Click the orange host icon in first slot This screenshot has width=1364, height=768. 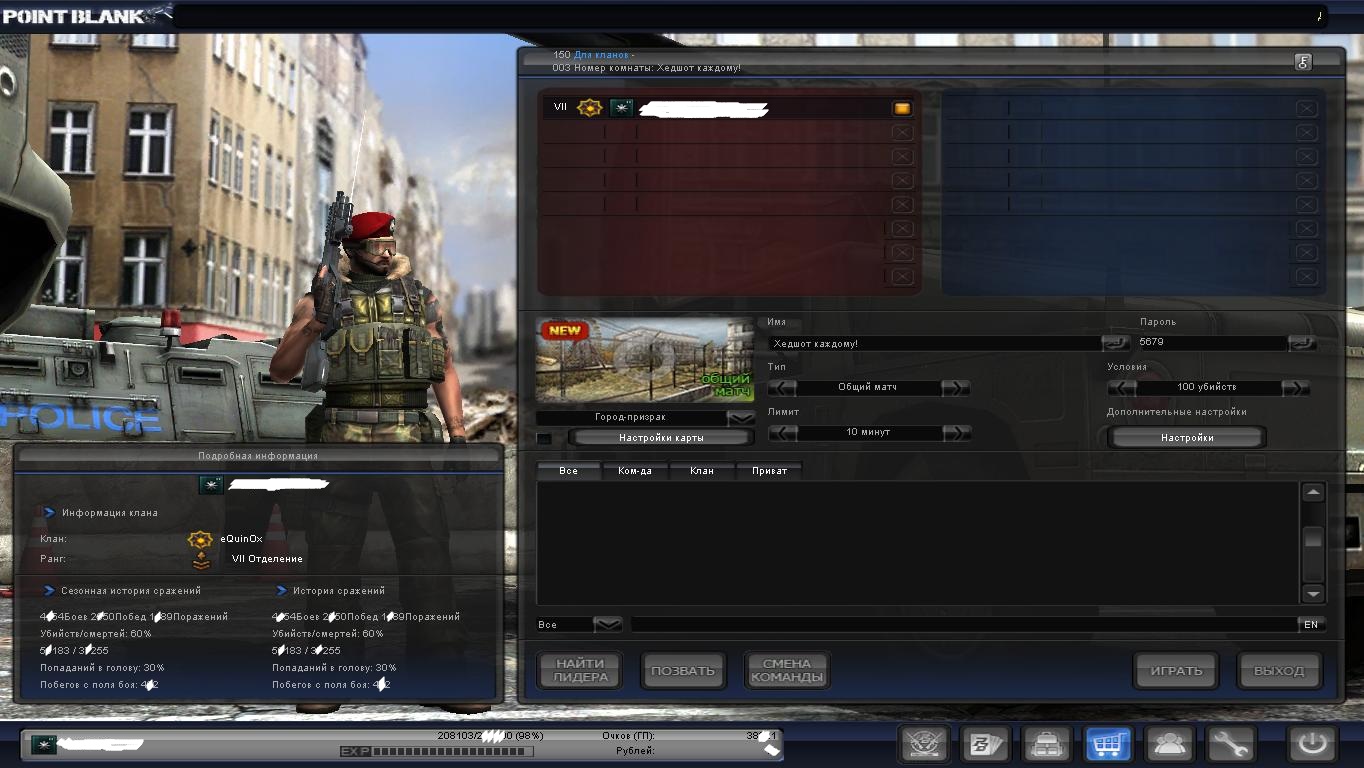tap(901, 108)
